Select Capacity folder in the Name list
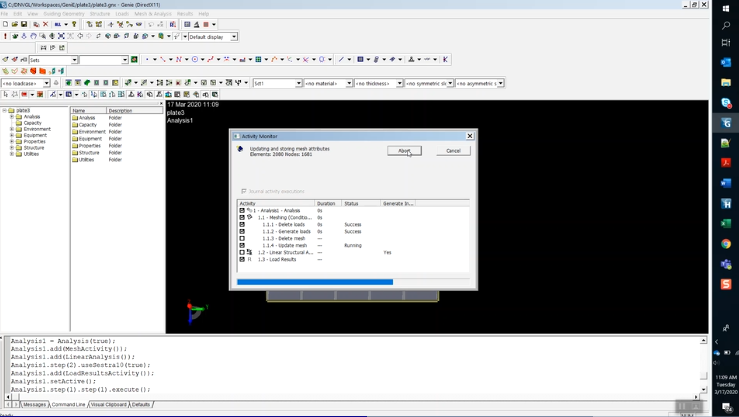Image resolution: width=739 pixels, height=417 pixels. 88,125
